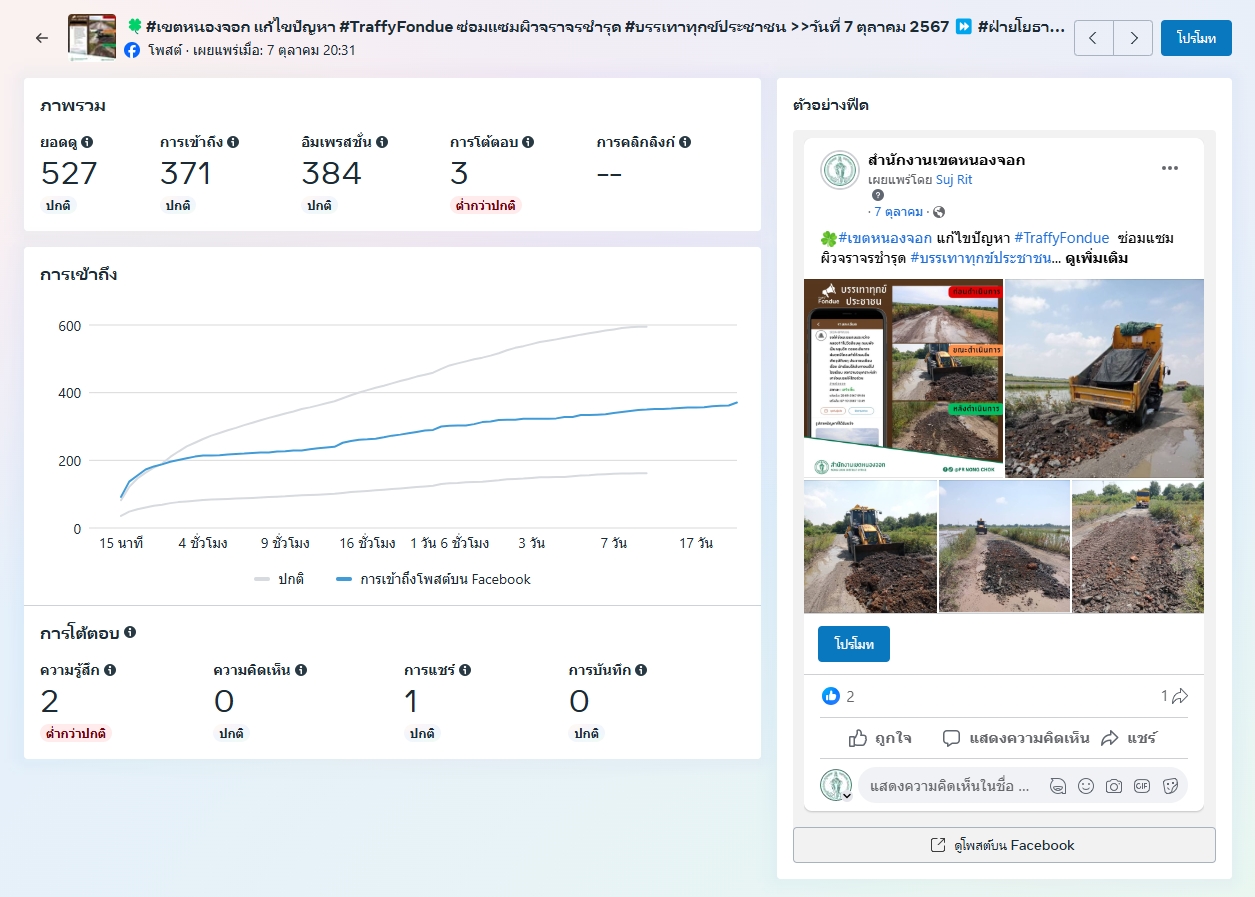This screenshot has height=897, width=1255.
Task: Click the sticker icon in comment box
Action: pyautogui.click(x=1170, y=786)
